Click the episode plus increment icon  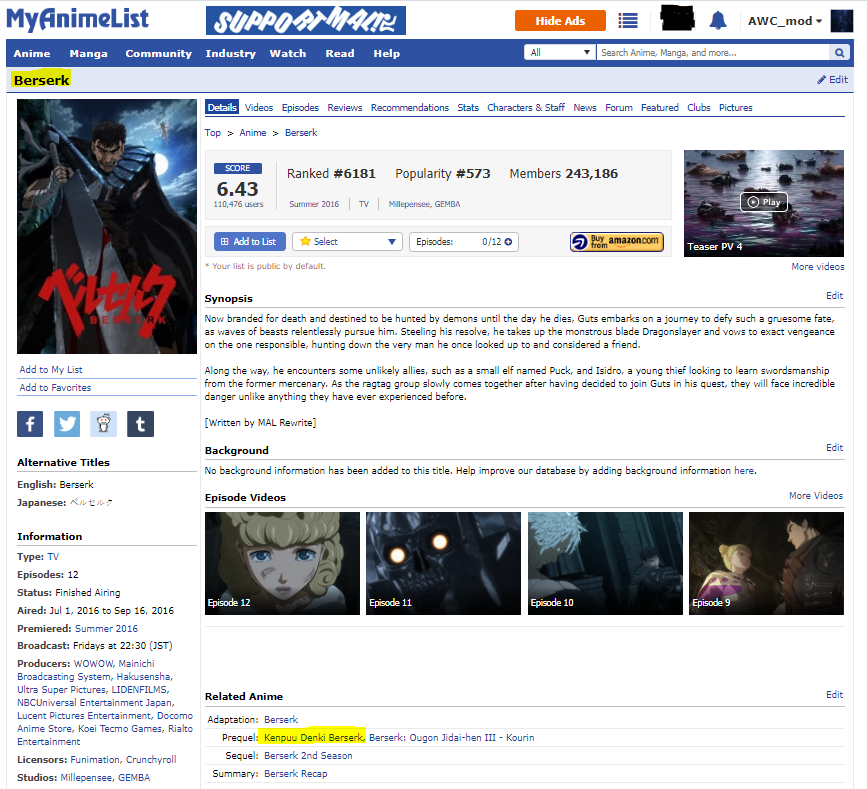[508, 242]
